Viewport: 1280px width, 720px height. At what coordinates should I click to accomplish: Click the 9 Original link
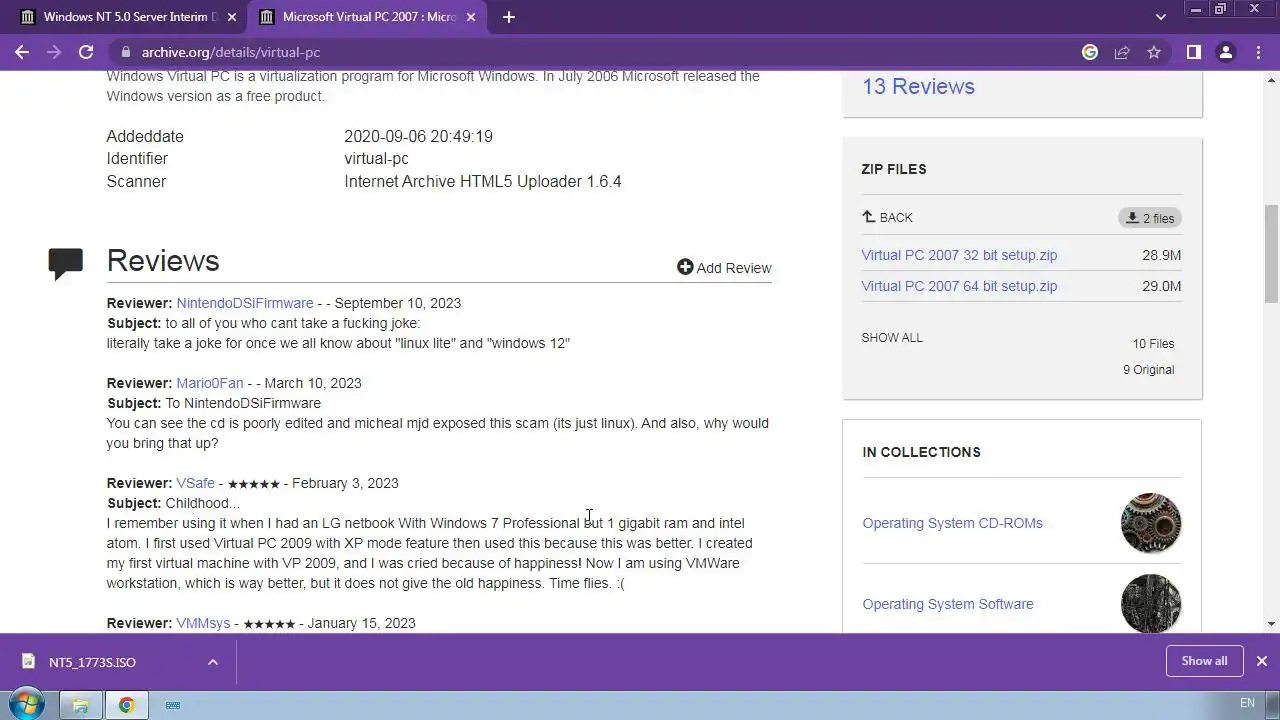click(x=1148, y=370)
